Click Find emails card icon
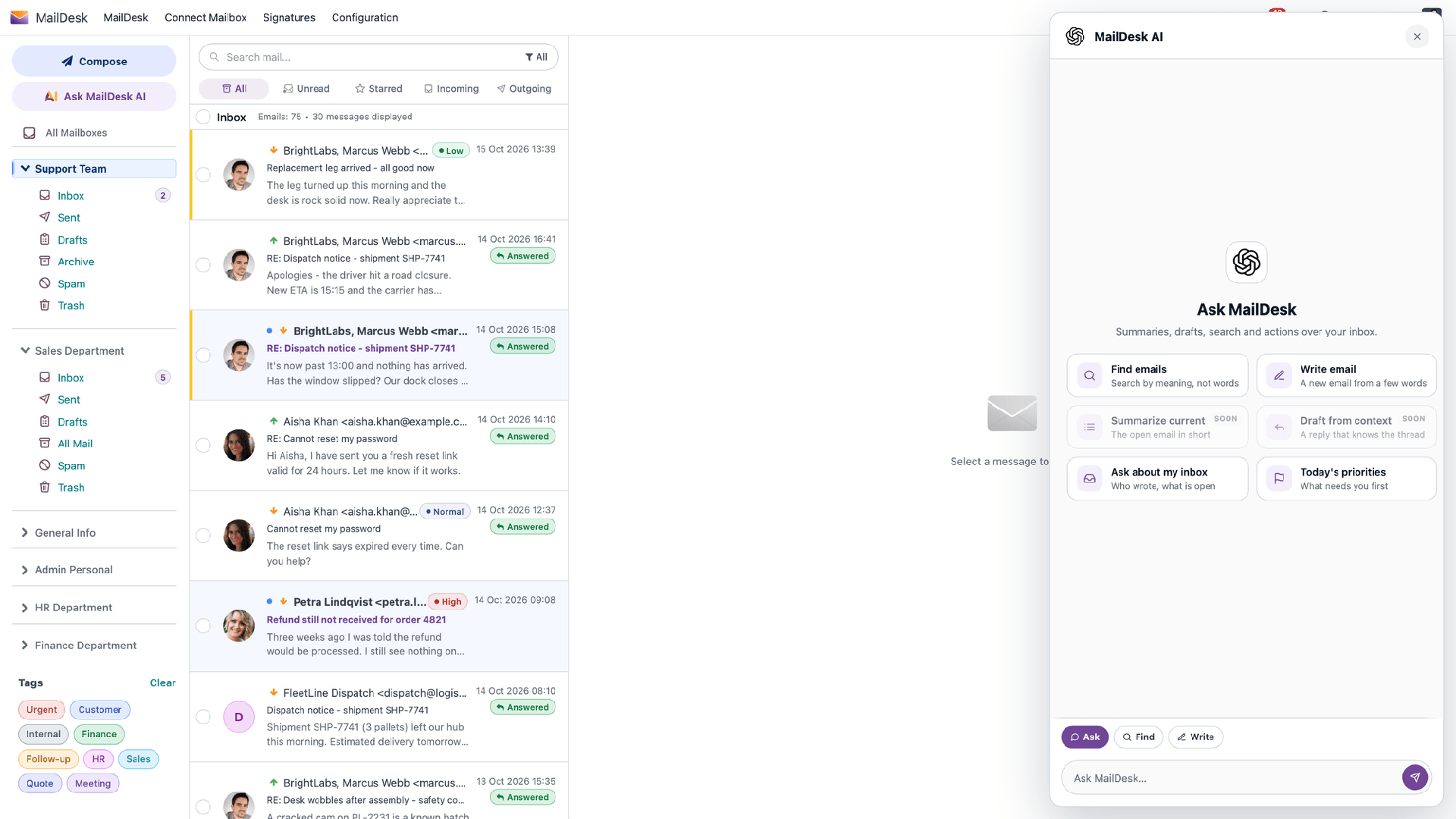This screenshot has width=1456, height=819. (x=1089, y=375)
